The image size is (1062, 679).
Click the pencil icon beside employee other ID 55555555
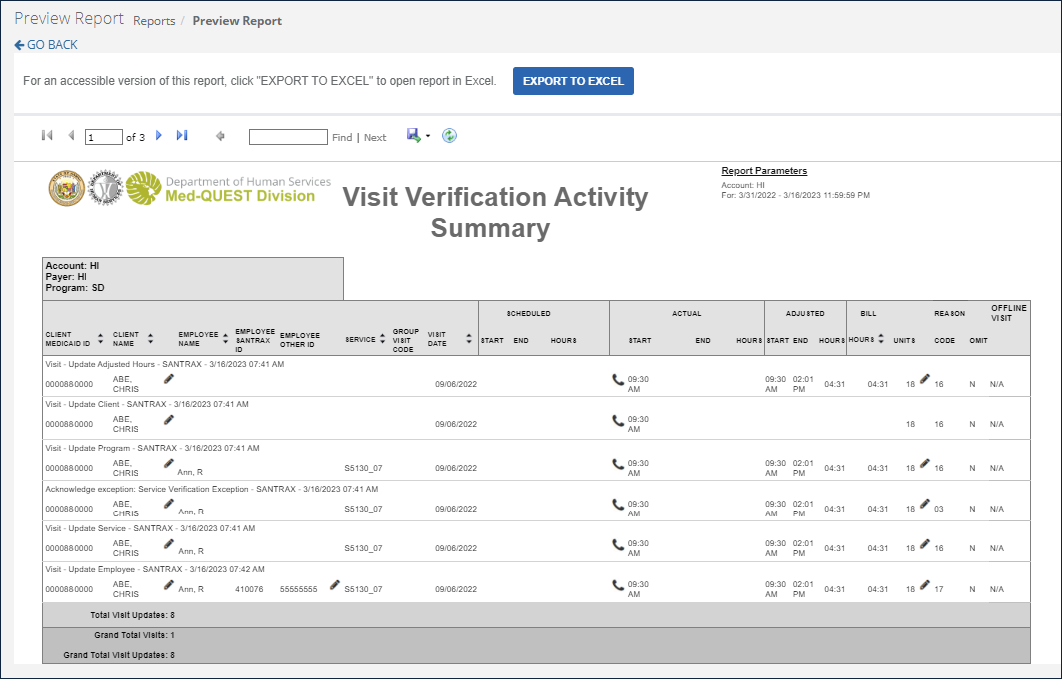[x=335, y=584]
